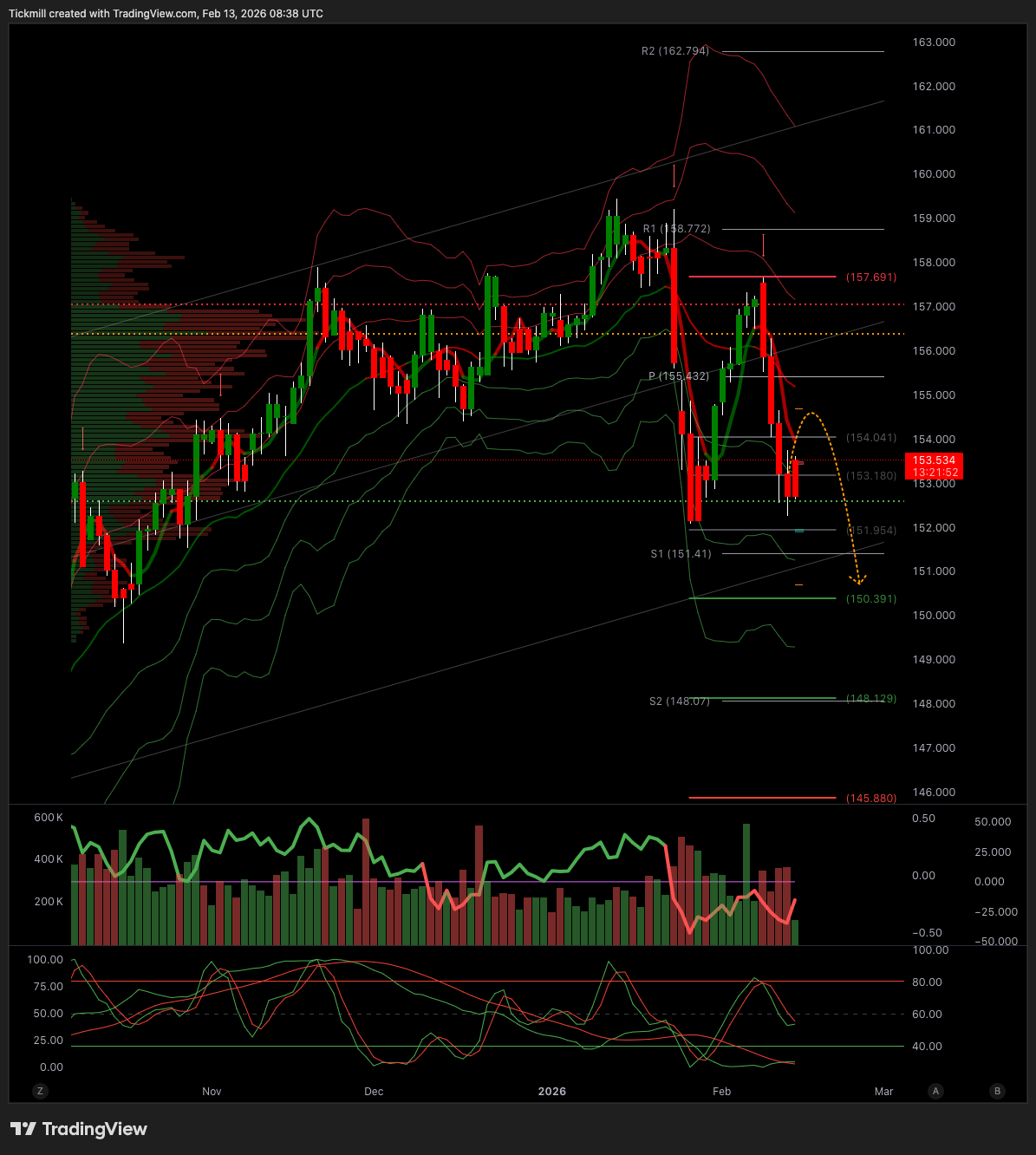The image size is (1036, 1155).
Task: Click the 2026 year marker on time axis
Action: tap(551, 1091)
